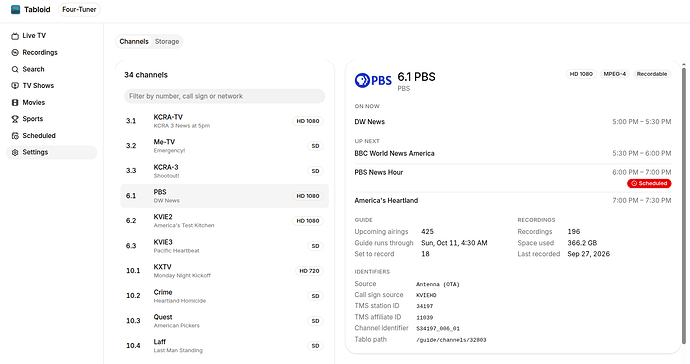Select channel 10.4 Laff
The image size is (690, 364).
coord(224,346)
